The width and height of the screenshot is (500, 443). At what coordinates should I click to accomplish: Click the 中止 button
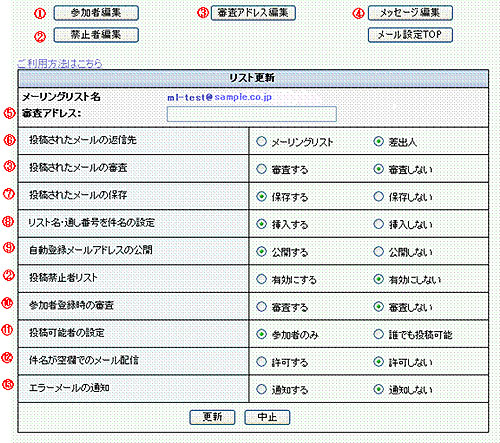[x=267, y=417]
